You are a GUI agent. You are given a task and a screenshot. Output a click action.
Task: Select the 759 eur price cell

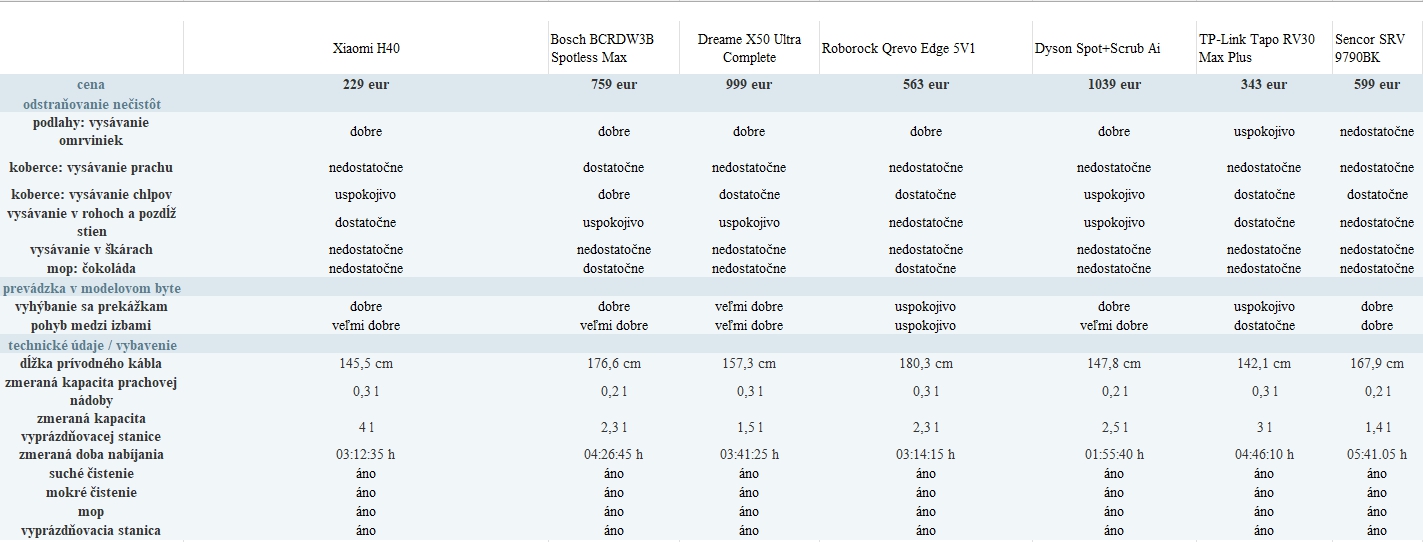click(614, 85)
